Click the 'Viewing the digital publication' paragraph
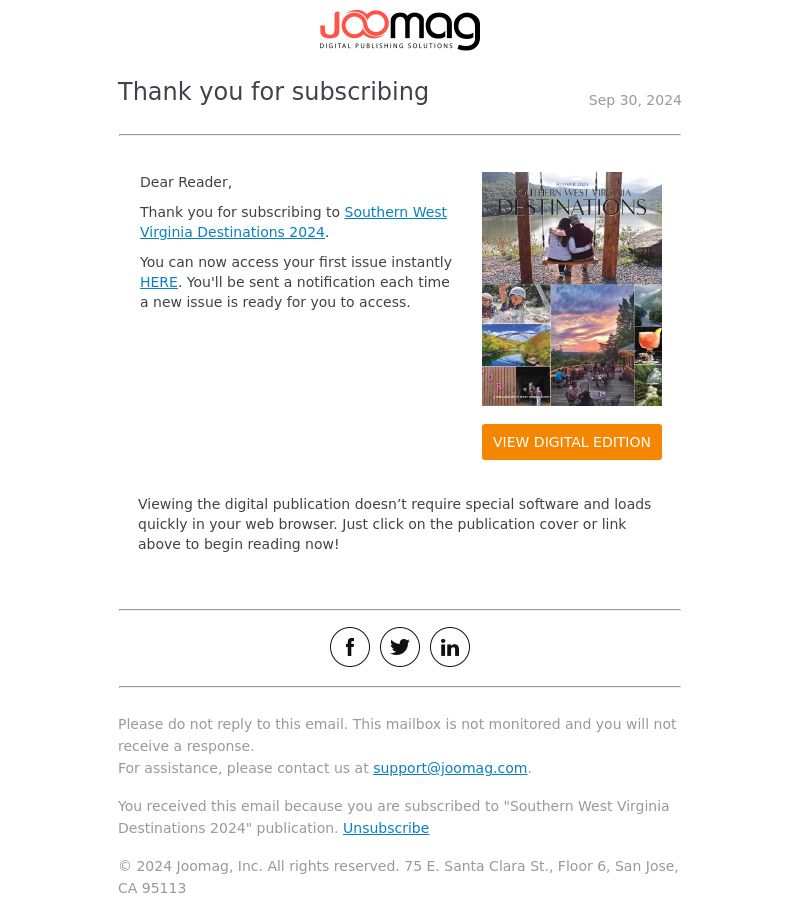The image size is (800, 924). click(x=394, y=524)
